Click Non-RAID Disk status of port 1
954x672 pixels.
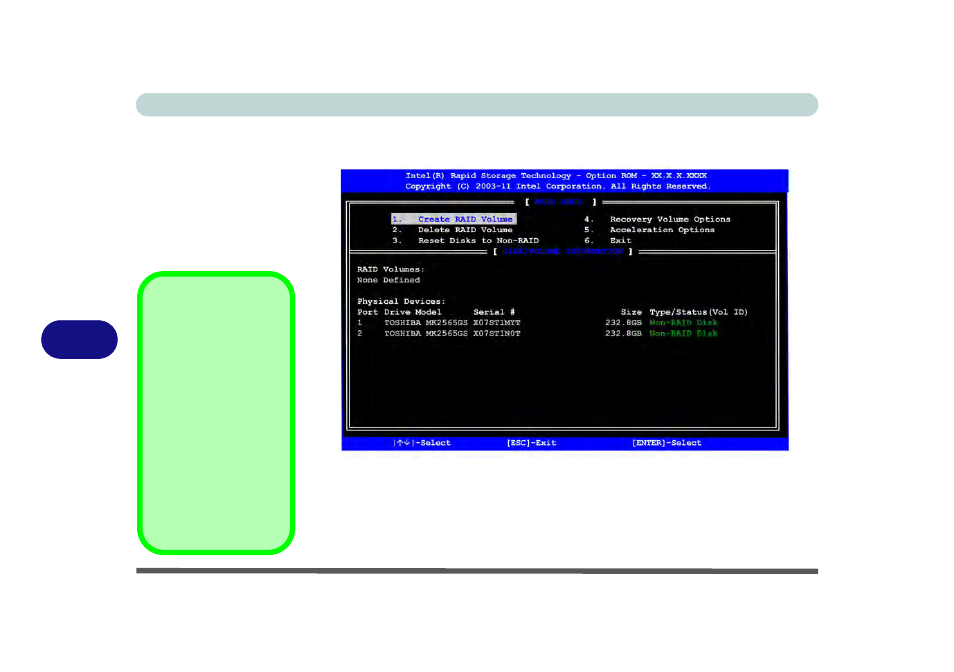(x=683, y=323)
